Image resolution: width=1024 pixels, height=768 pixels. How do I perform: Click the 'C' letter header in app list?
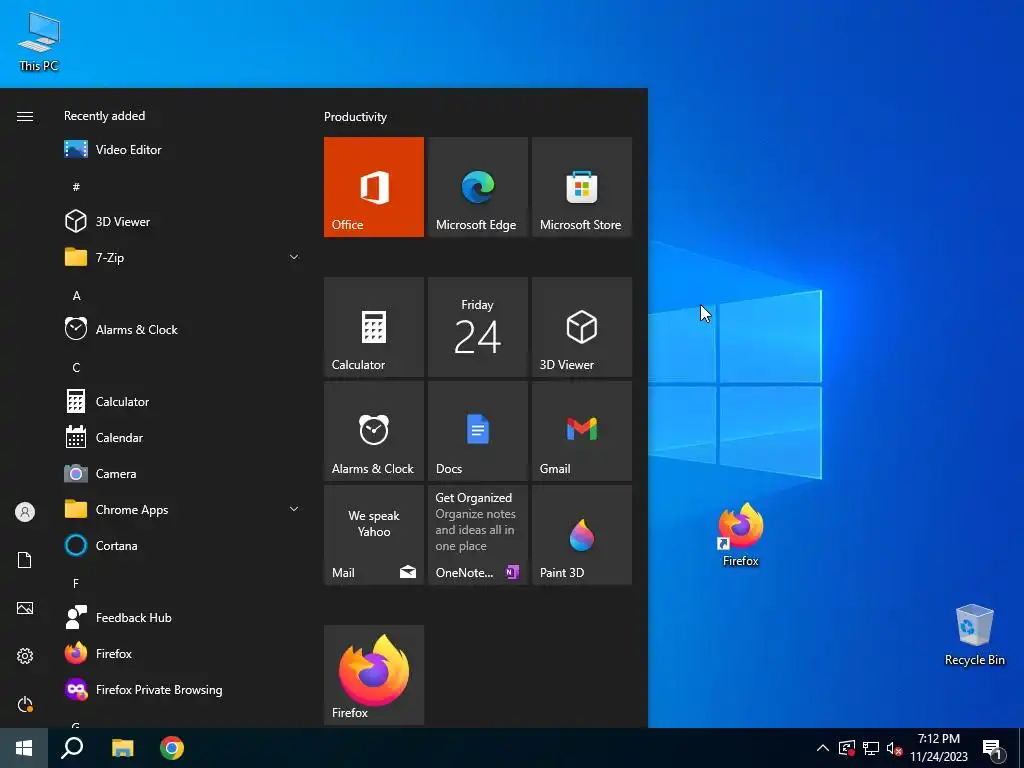click(x=76, y=367)
